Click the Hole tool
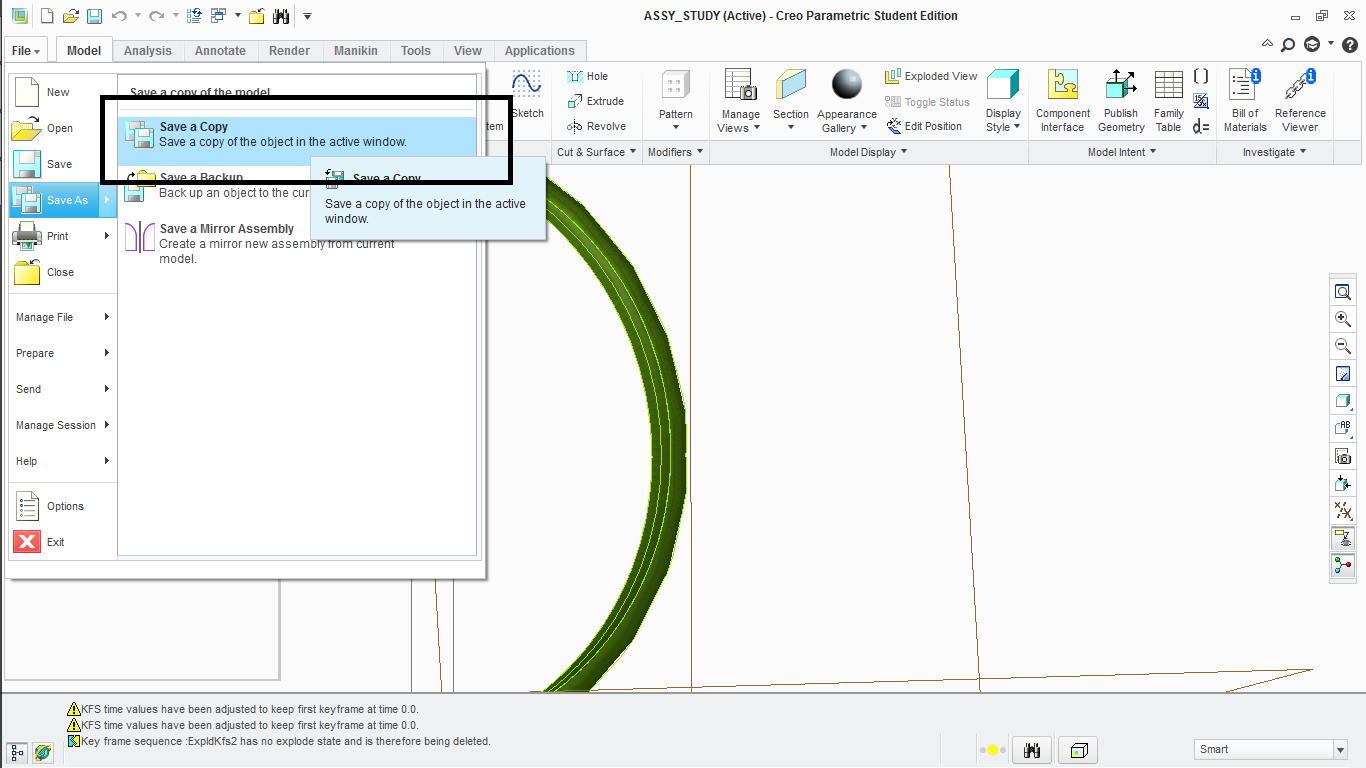The height and width of the screenshot is (768, 1366). click(x=587, y=76)
